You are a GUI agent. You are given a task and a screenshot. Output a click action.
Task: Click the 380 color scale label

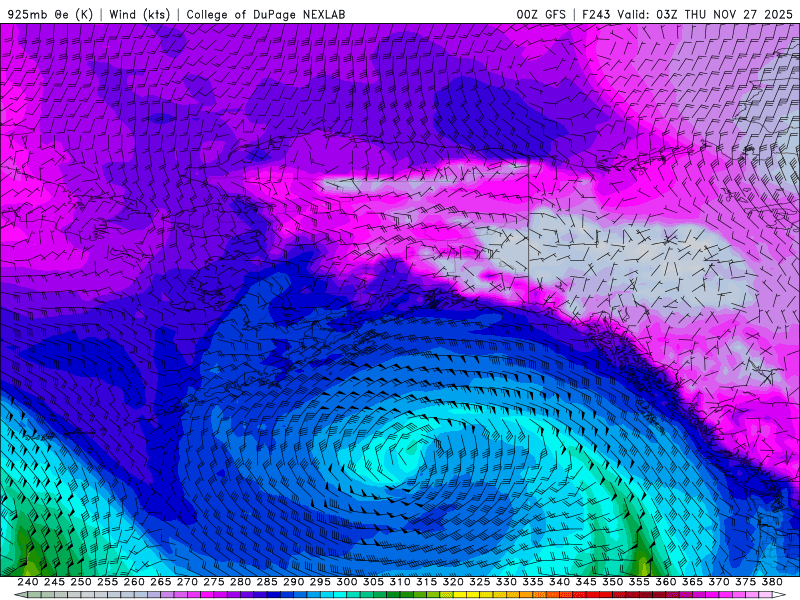coord(772,582)
